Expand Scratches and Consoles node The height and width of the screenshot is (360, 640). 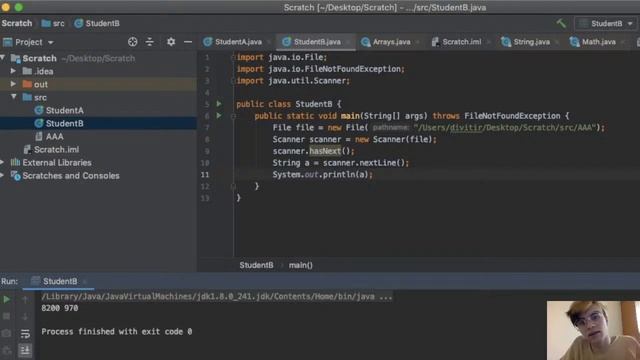[2, 176]
